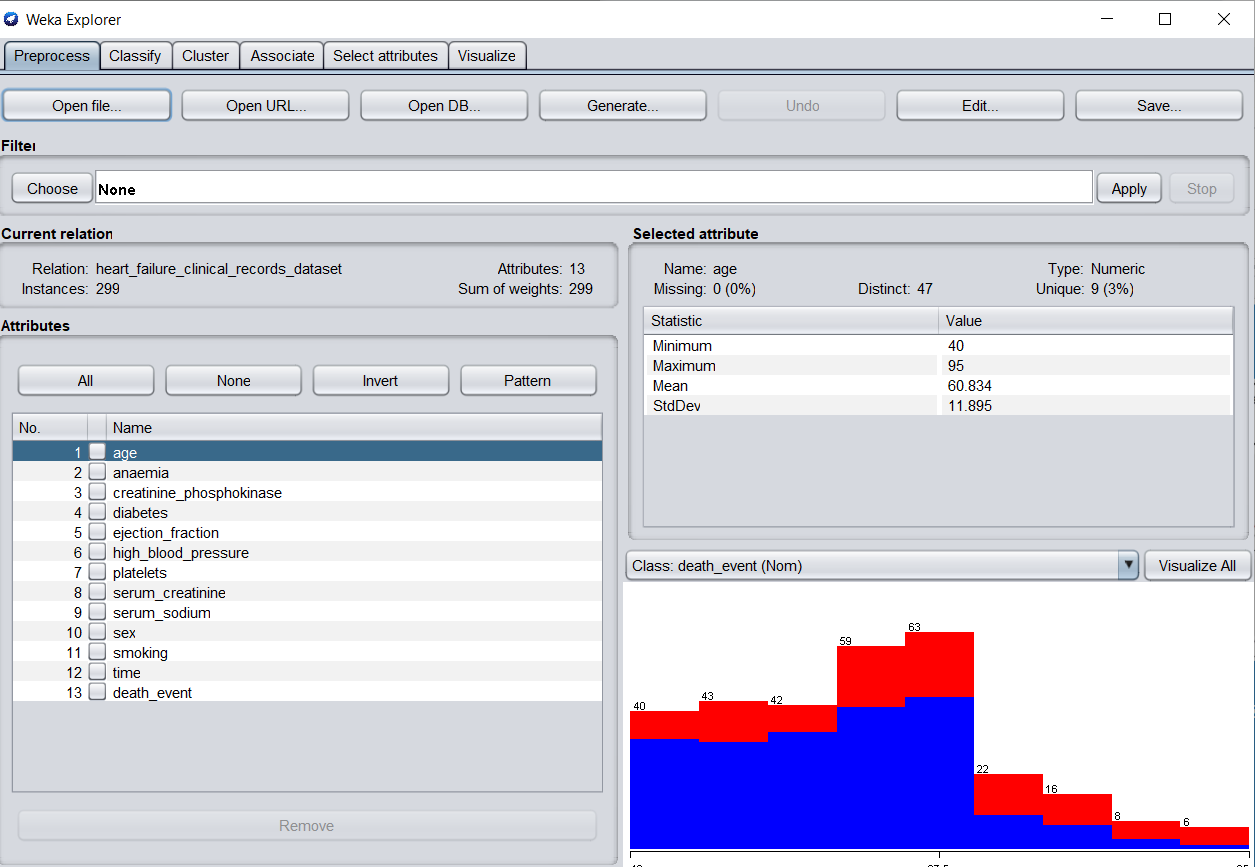
Task: Click the histogram bar labeled 40
Action: click(664, 780)
